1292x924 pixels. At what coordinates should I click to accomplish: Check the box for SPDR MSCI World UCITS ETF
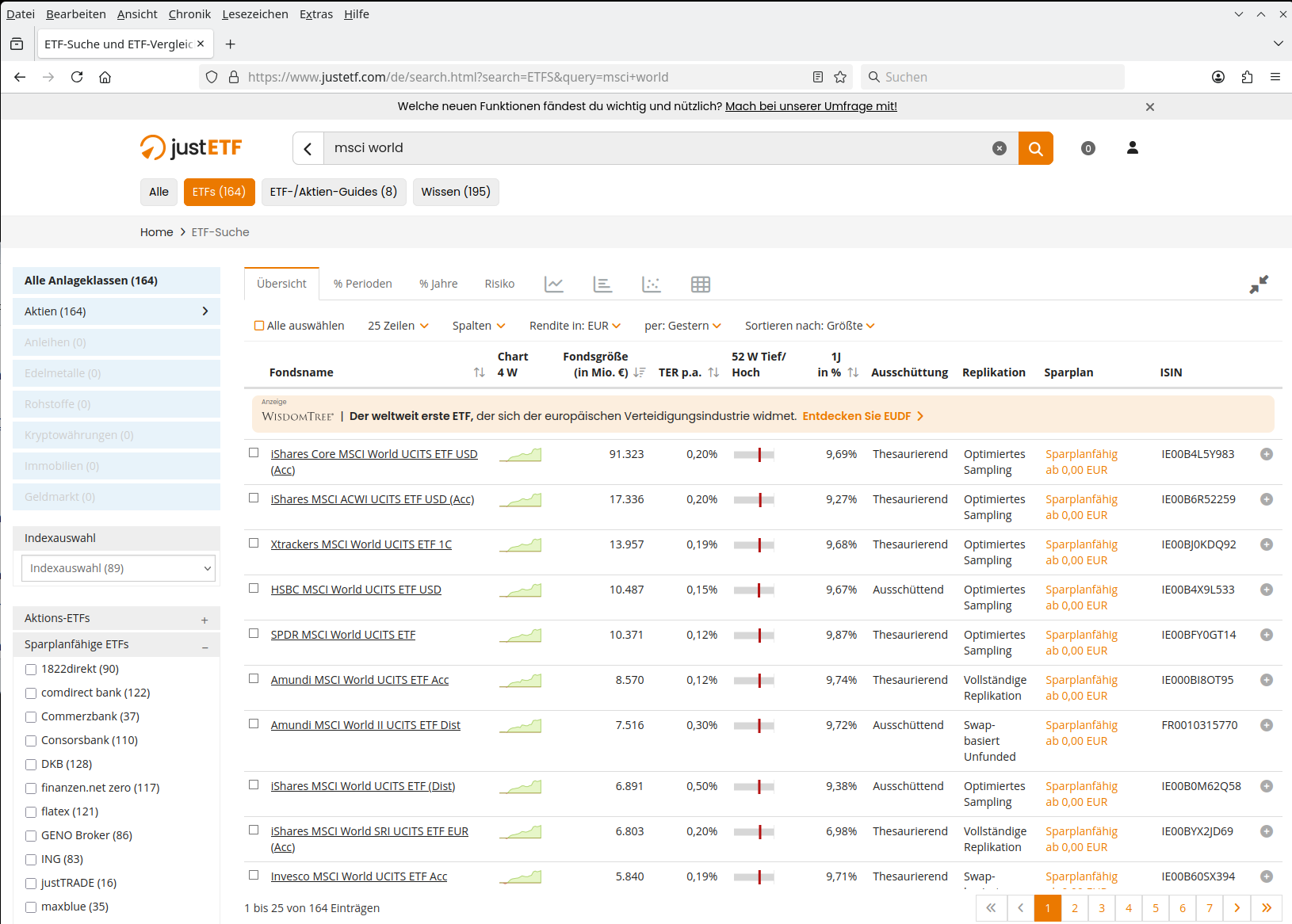[x=254, y=634]
